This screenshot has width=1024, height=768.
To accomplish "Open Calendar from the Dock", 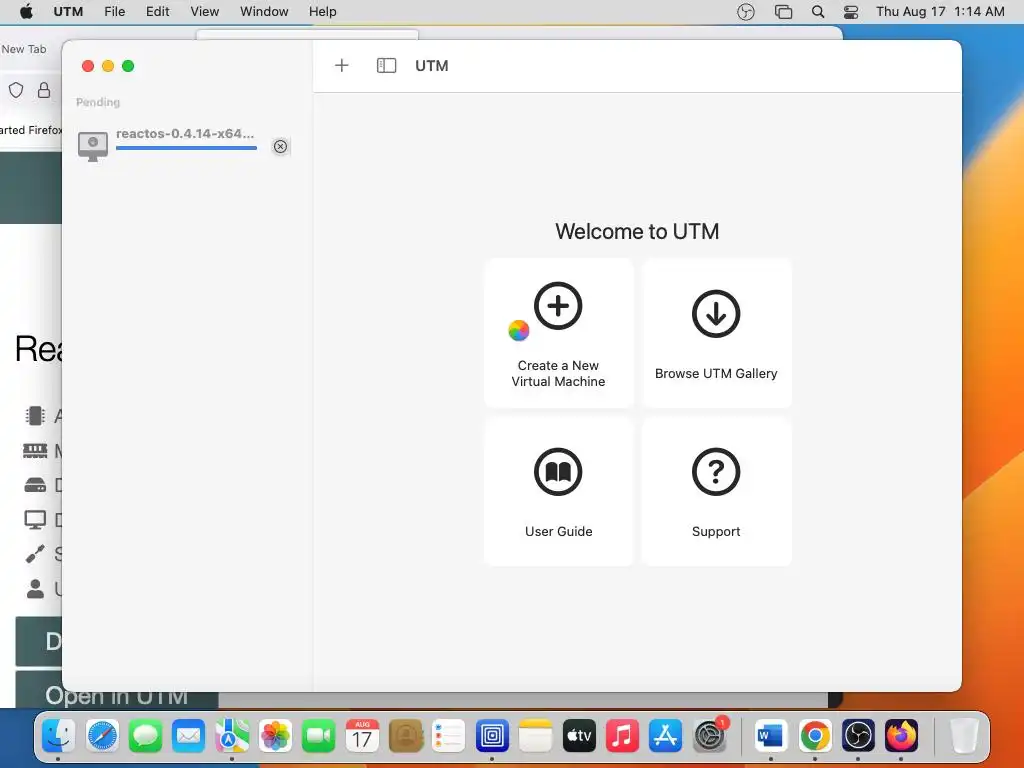I will tap(362, 736).
